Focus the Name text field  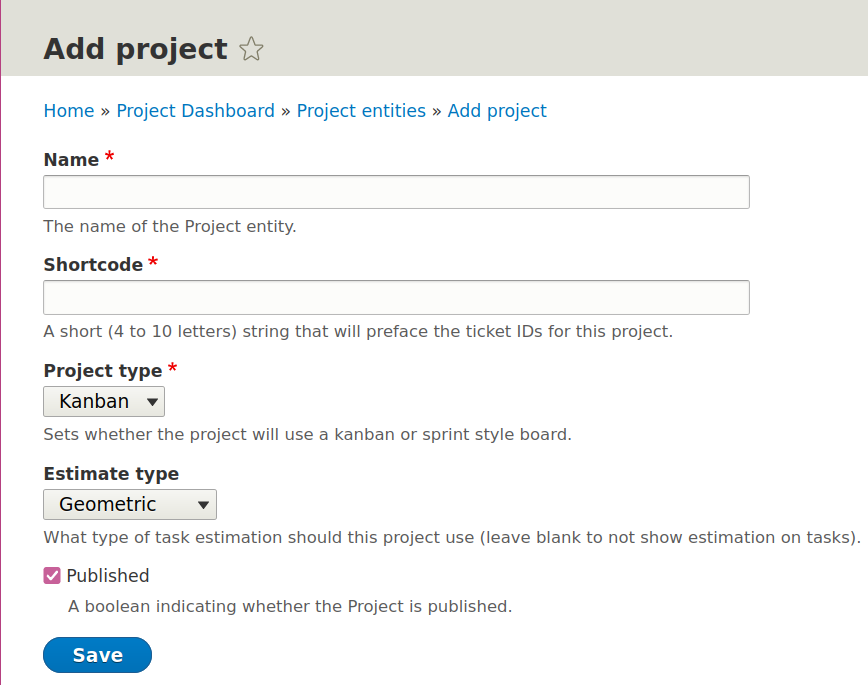pyautogui.click(x=396, y=192)
